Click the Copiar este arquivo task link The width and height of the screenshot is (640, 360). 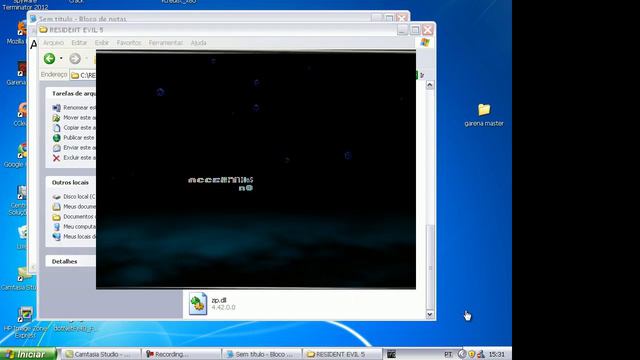[x=79, y=128]
